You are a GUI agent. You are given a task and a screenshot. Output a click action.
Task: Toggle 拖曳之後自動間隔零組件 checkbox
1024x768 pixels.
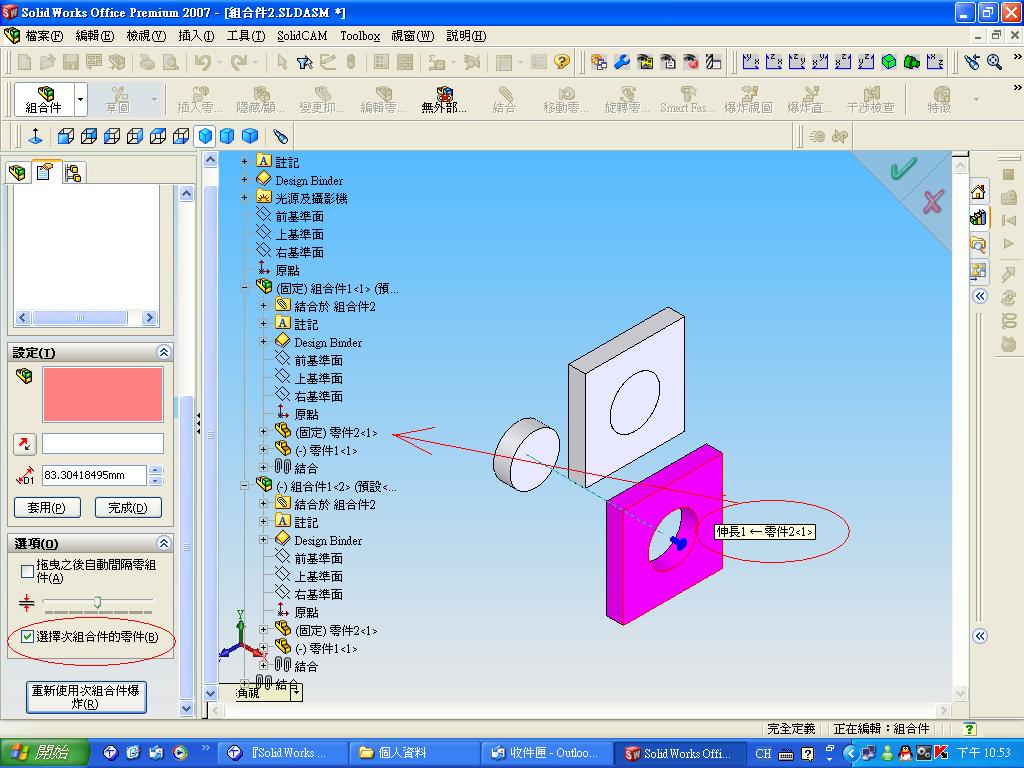click(x=27, y=571)
